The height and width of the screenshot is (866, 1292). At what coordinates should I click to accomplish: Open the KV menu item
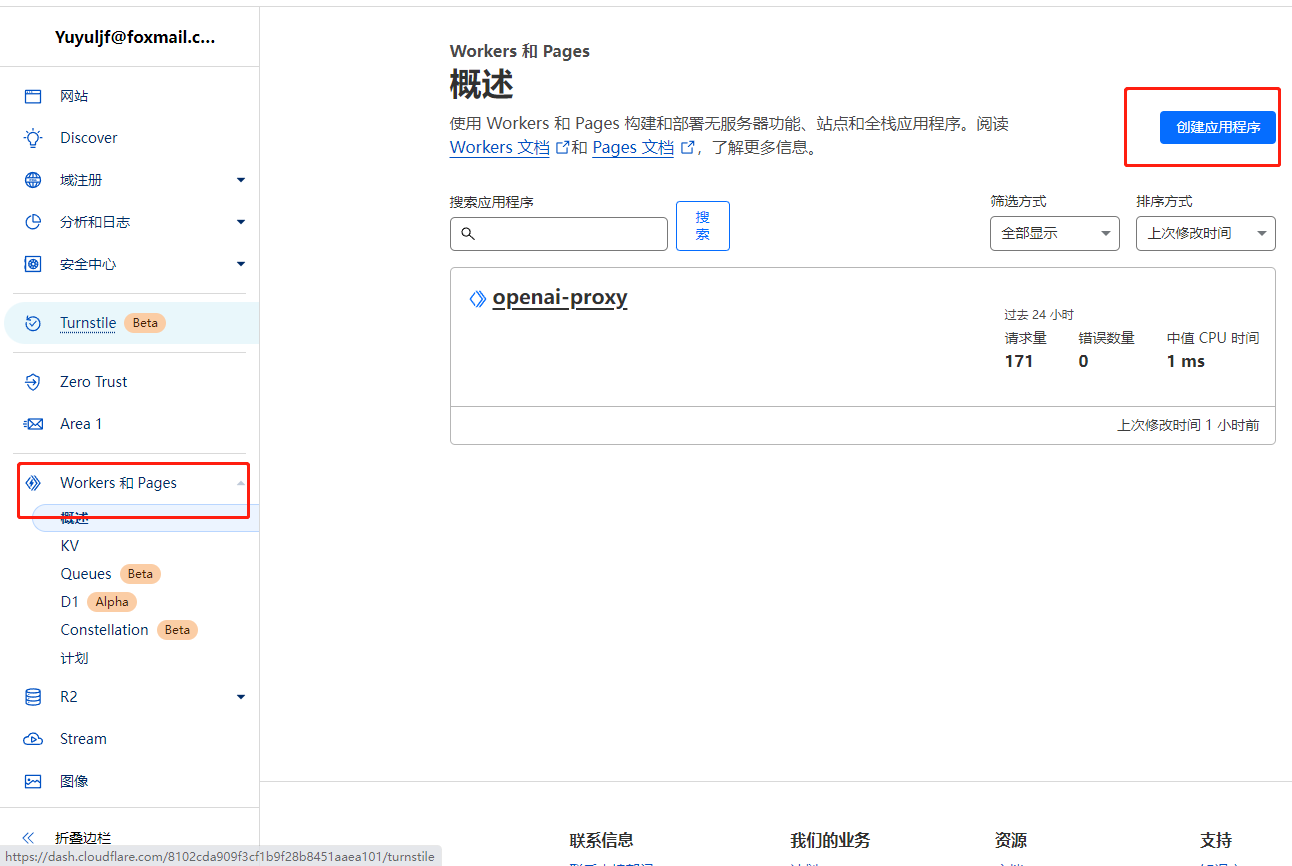70,545
